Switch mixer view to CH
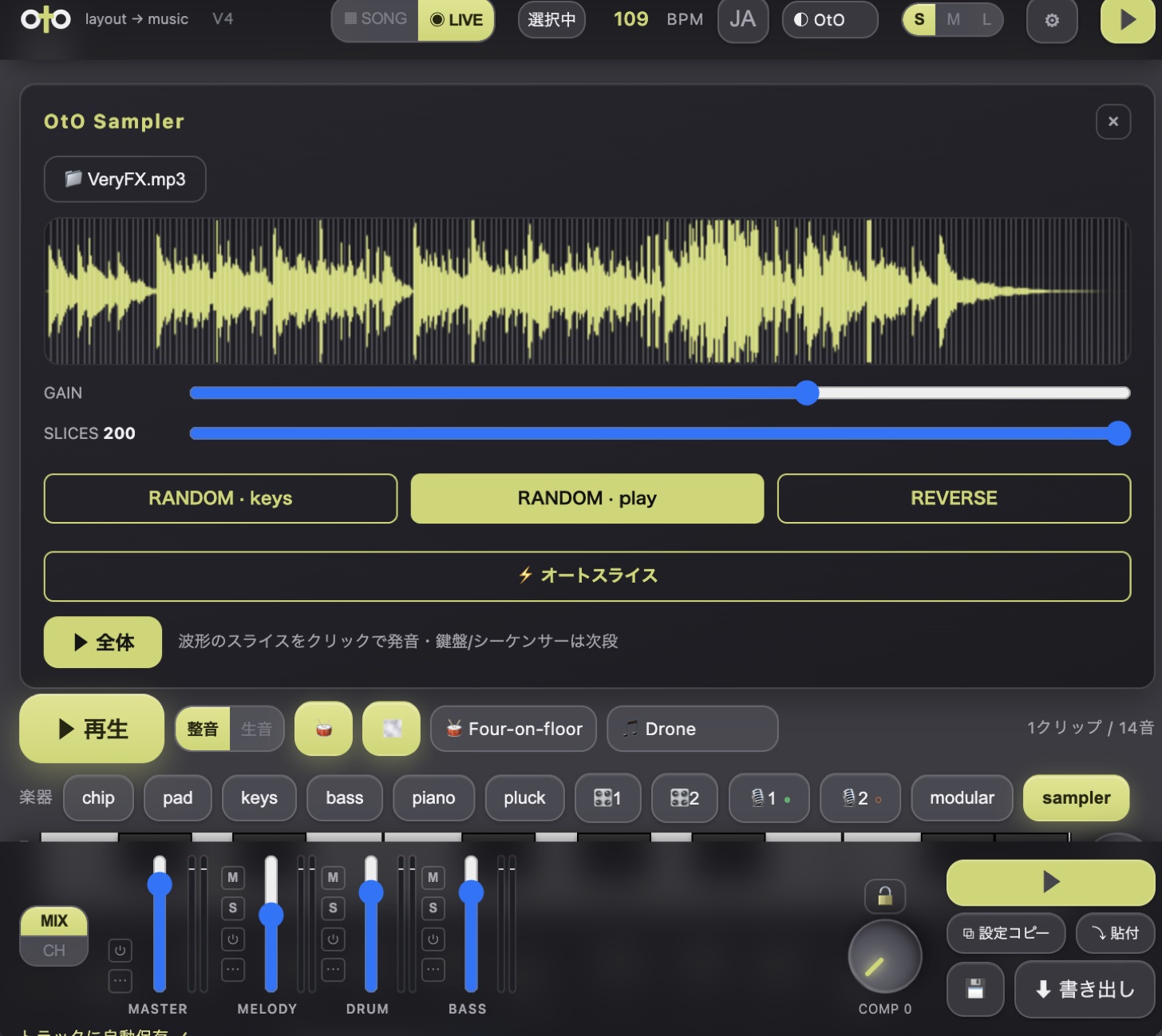Screen dimensions: 1162x1036 click(54, 951)
